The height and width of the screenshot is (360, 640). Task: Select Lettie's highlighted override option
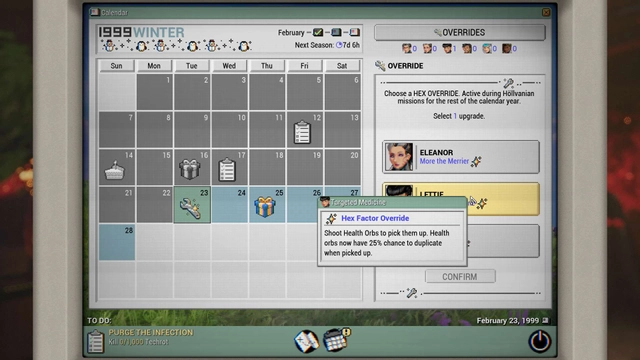click(460, 199)
